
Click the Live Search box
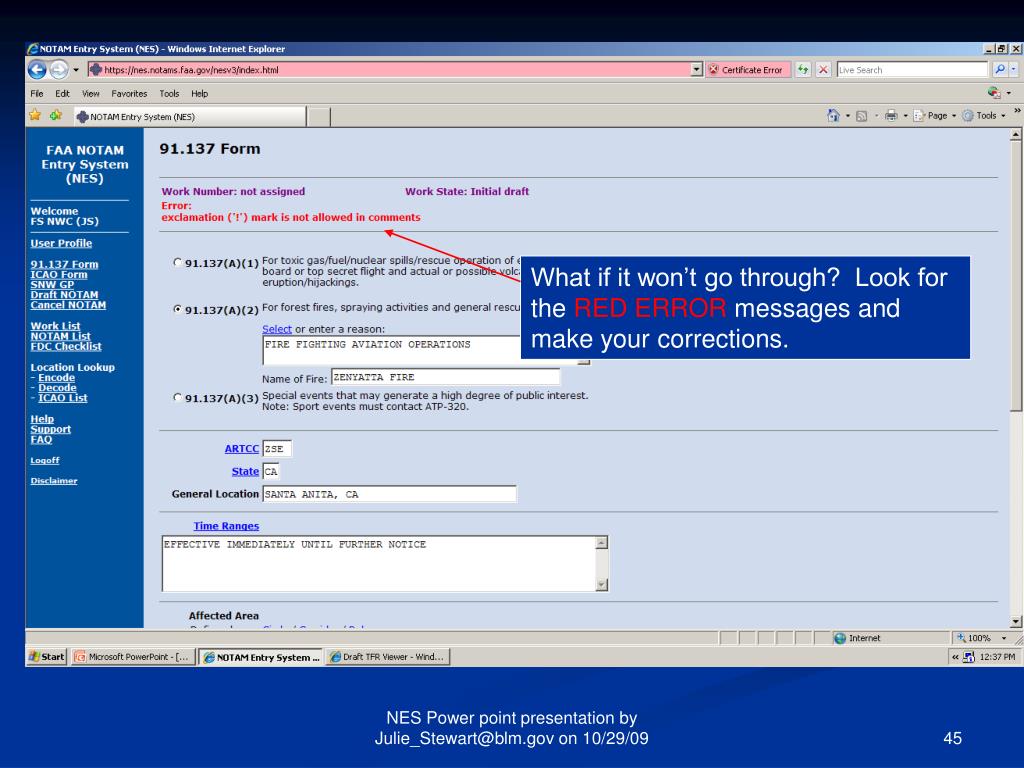[x=912, y=70]
